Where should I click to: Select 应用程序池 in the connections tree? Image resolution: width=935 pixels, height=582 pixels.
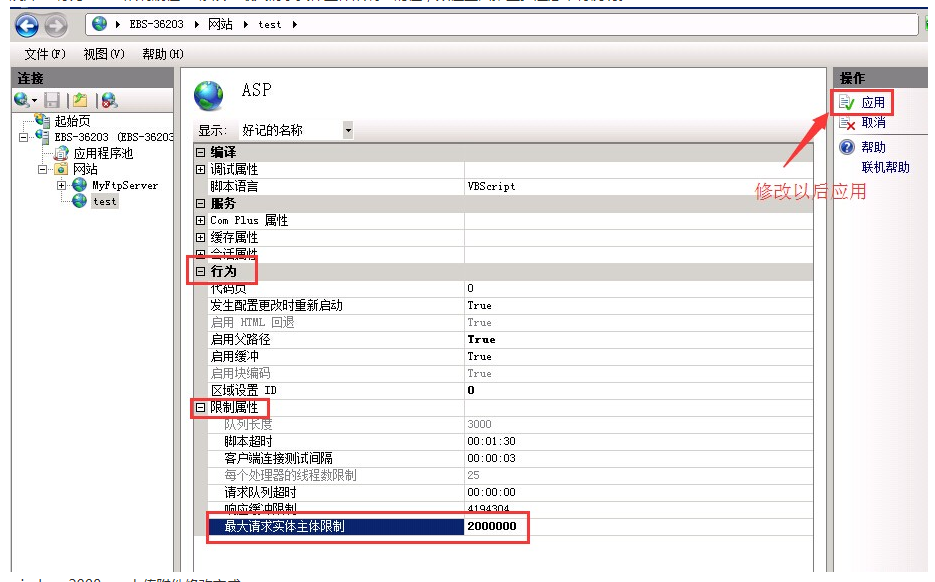(102, 153)
